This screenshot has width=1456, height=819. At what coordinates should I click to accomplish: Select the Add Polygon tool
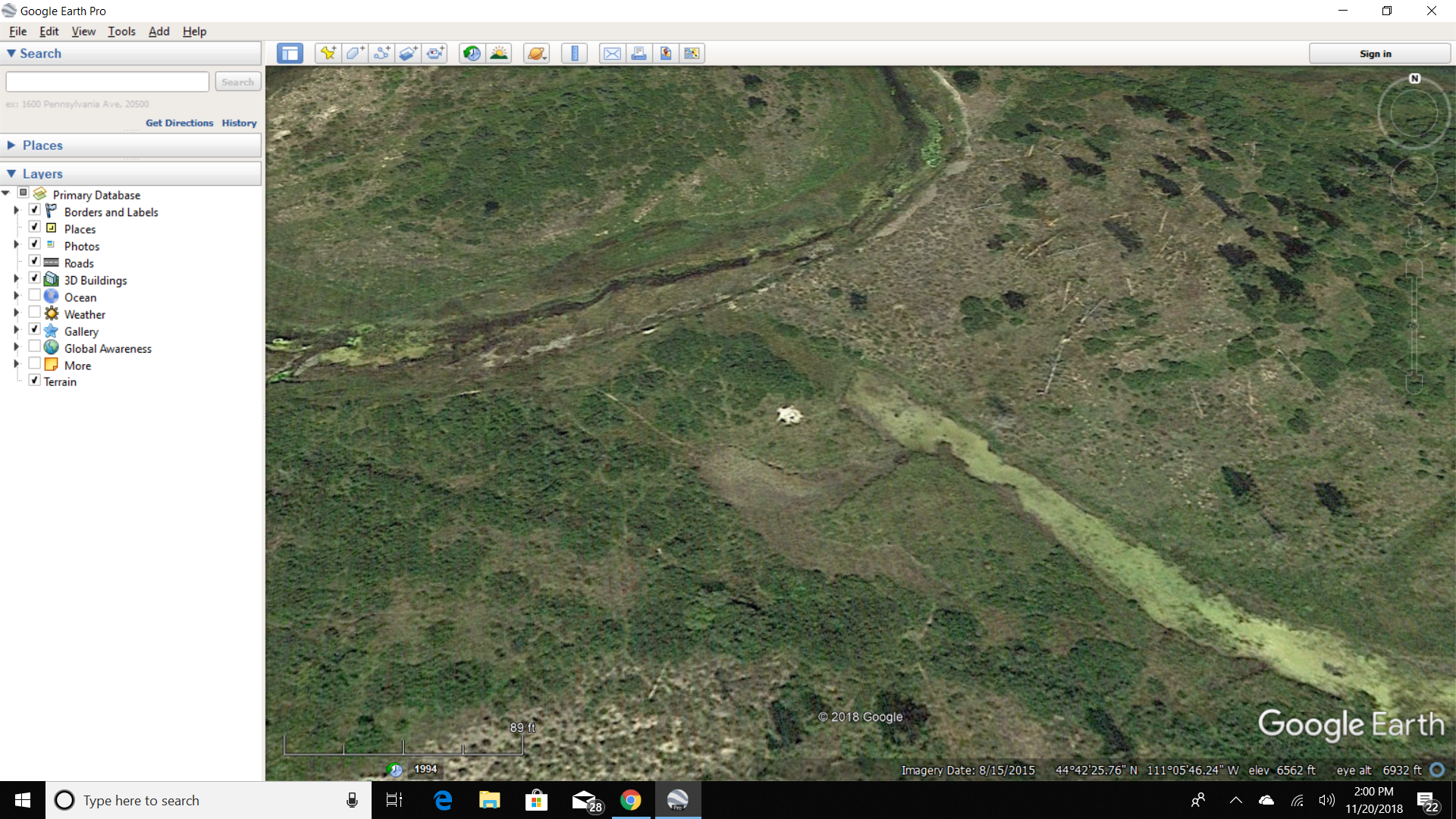click(354, 53)
